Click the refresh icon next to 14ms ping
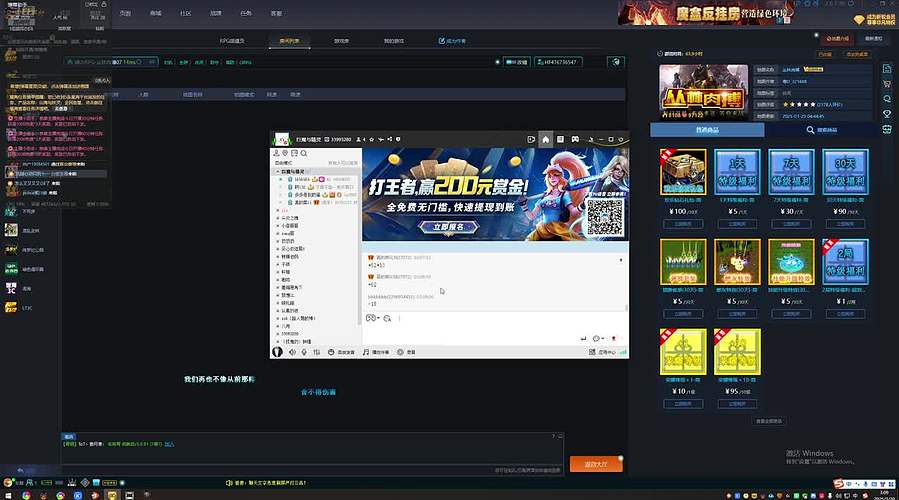Viewport: 899px width, 500px height. (139, 62)
